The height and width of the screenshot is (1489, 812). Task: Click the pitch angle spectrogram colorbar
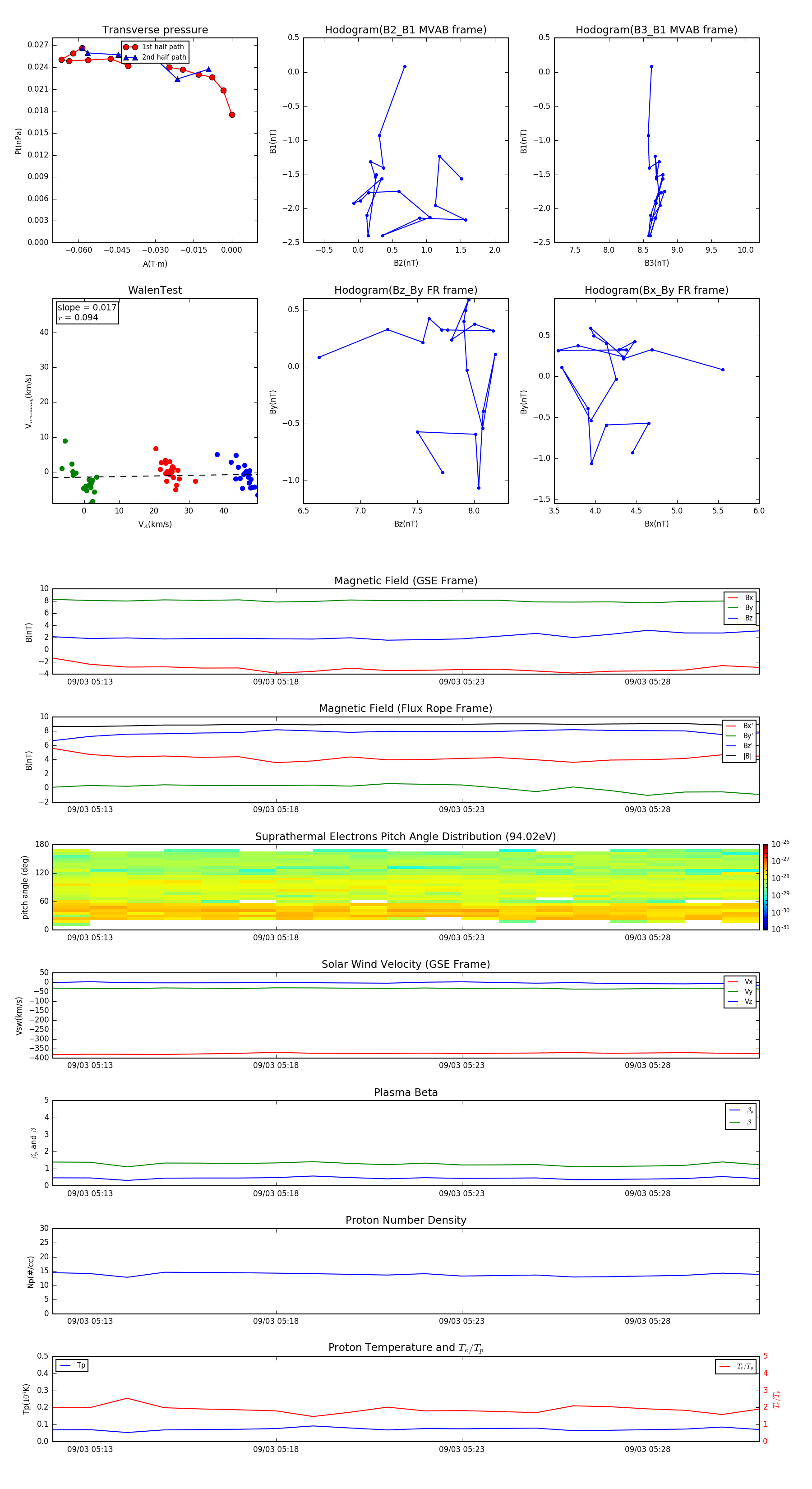click(765, 887)
